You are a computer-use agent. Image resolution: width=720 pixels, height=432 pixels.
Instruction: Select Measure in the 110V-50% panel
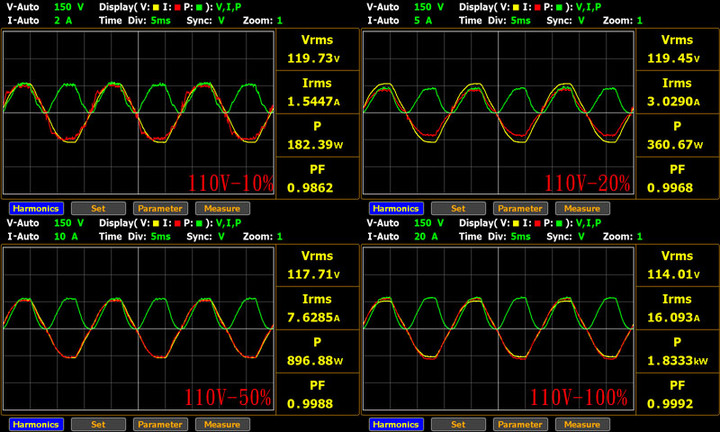pos(222,424)
